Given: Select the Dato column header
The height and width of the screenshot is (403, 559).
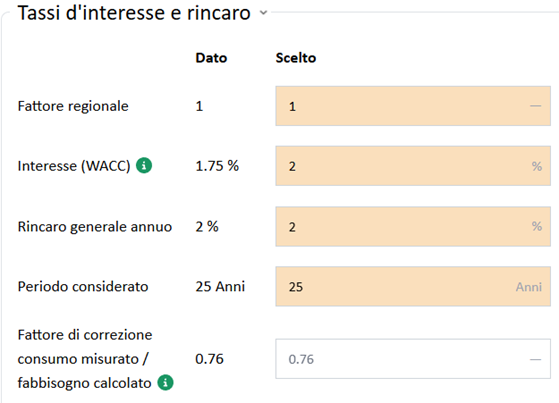Looking at the screenshot, I should [x=211, y=58].
